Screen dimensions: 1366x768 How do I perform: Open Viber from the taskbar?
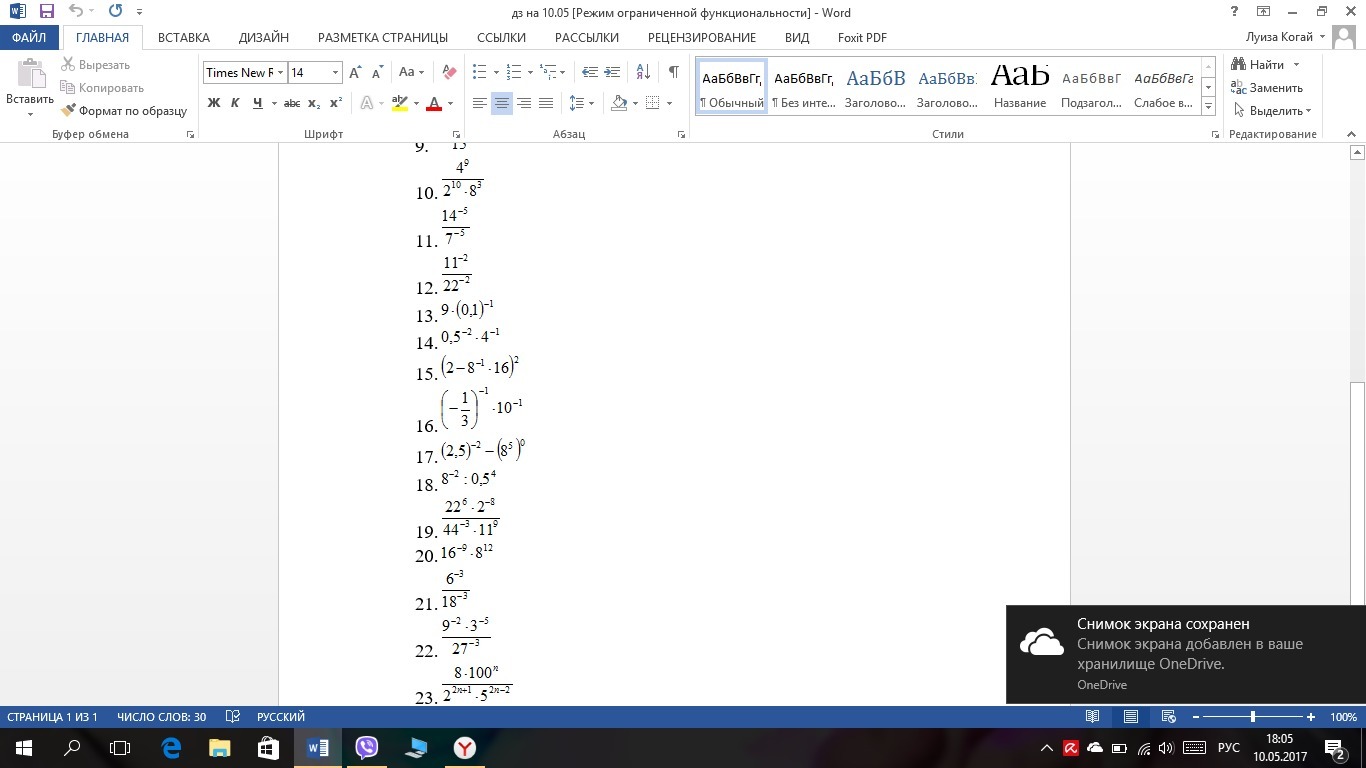[x=367, y=747]
